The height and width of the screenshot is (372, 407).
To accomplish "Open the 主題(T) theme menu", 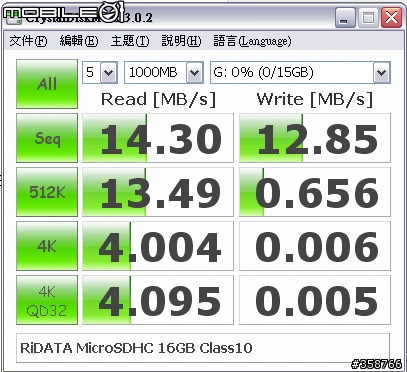I will coord(130,41).
